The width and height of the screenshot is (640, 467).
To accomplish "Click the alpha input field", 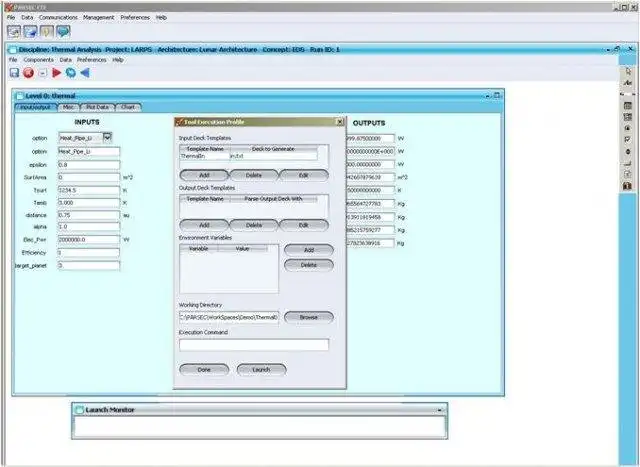I will tap(89, 227).
